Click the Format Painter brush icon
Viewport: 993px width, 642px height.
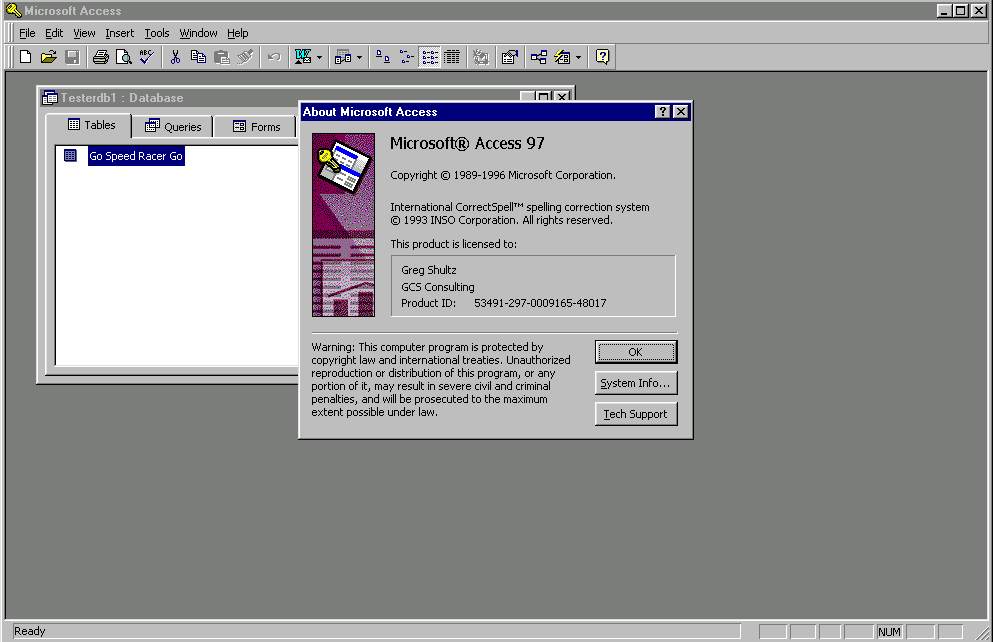click(245, 57)
